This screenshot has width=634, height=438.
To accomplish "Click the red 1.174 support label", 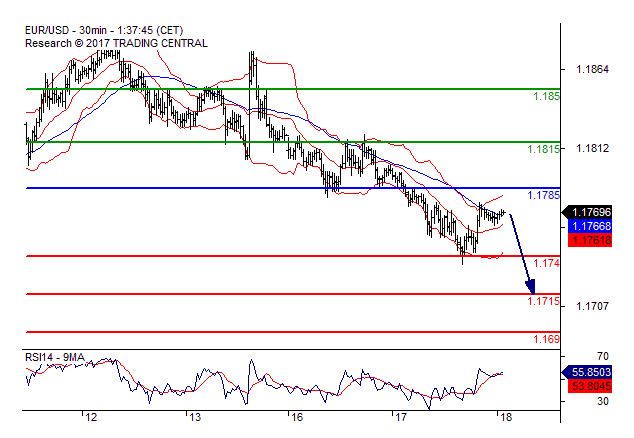I will point(547,263).
